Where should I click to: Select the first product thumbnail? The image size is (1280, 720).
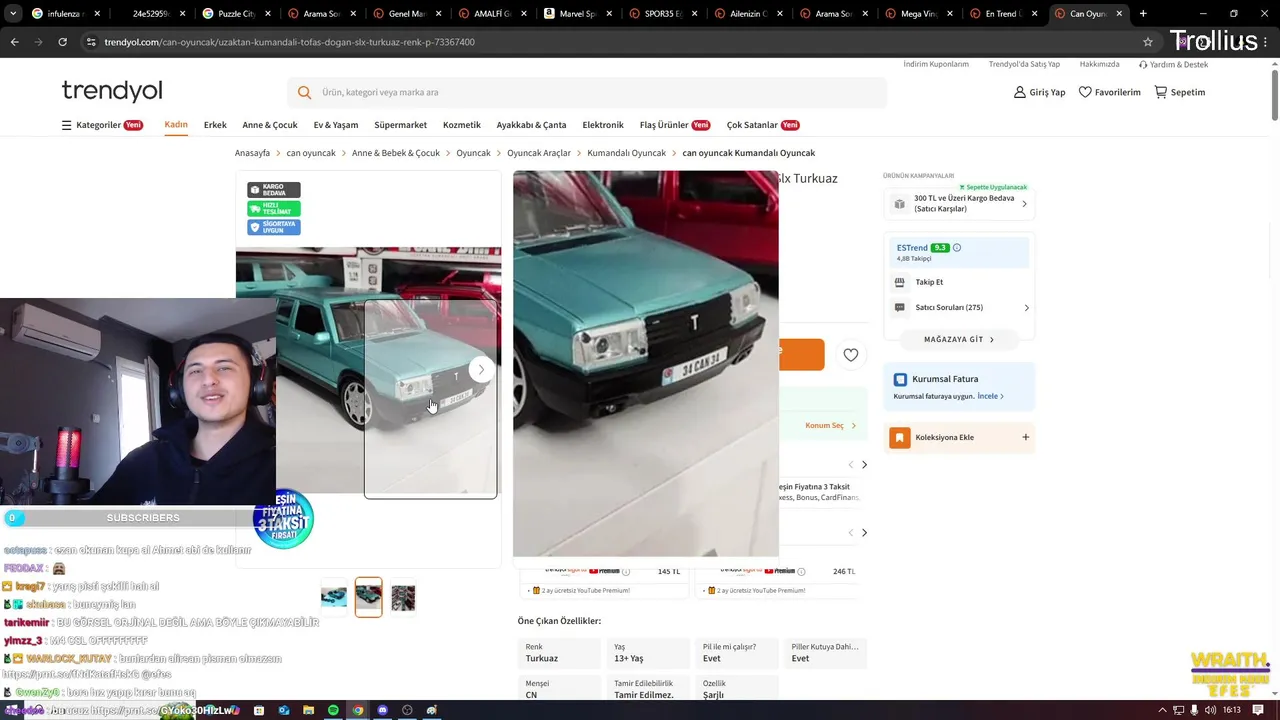point(334,597)
